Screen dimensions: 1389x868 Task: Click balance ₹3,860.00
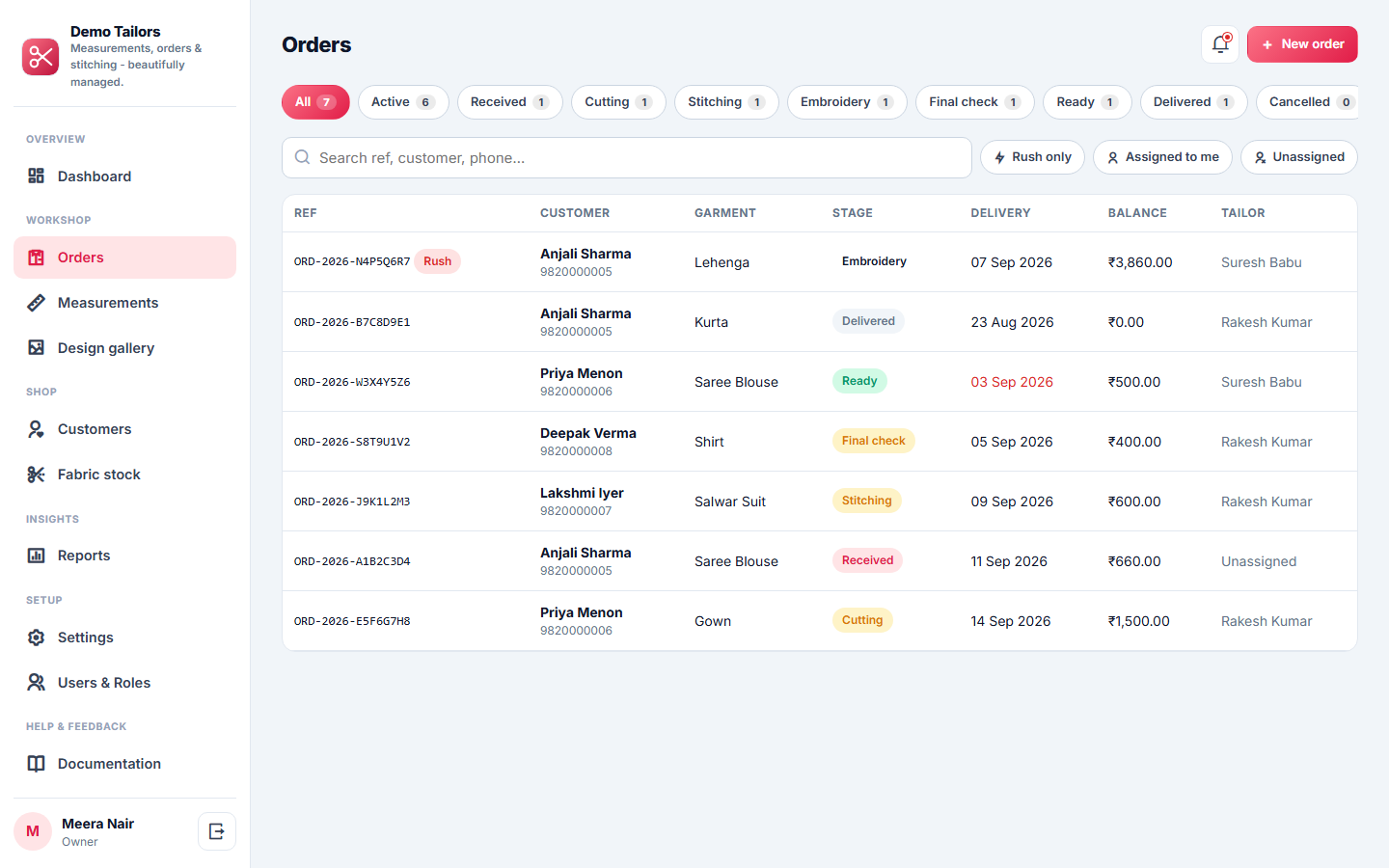point(1140,262)
